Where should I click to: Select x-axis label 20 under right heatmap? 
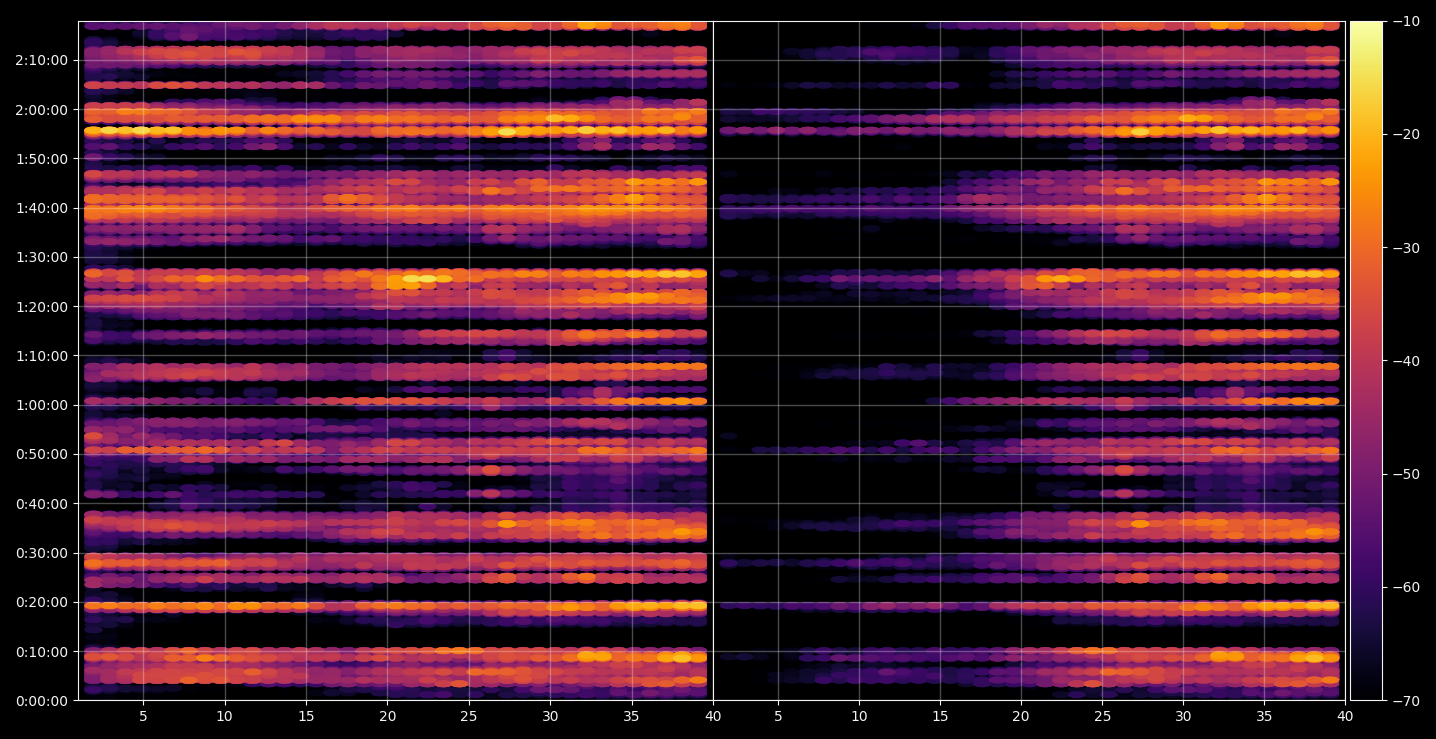click(1021, 716)
